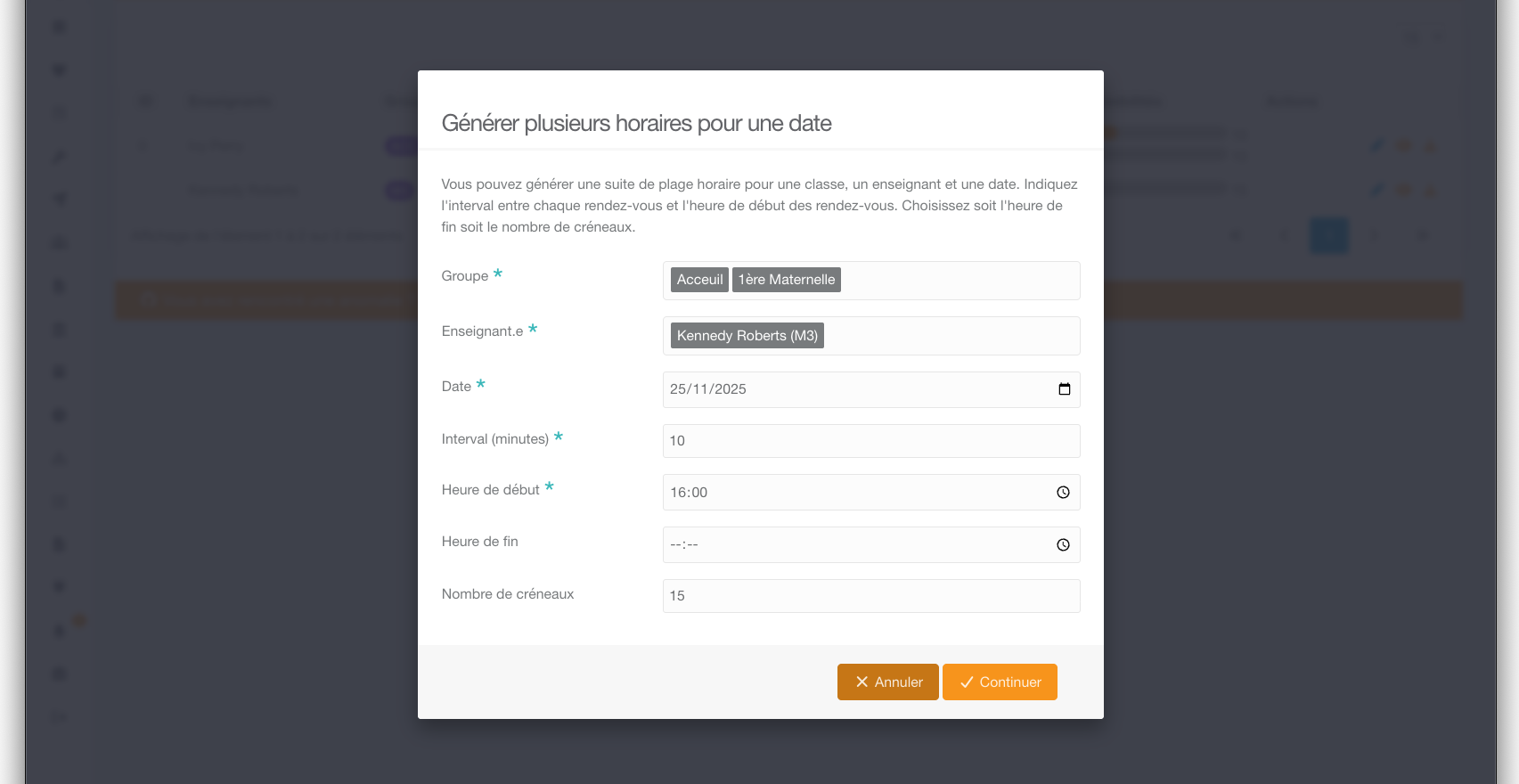This screenshot has width=1519, height=784.
Task: Click the blue edit pencil icon in first row
Action: tap(1377, 145)
